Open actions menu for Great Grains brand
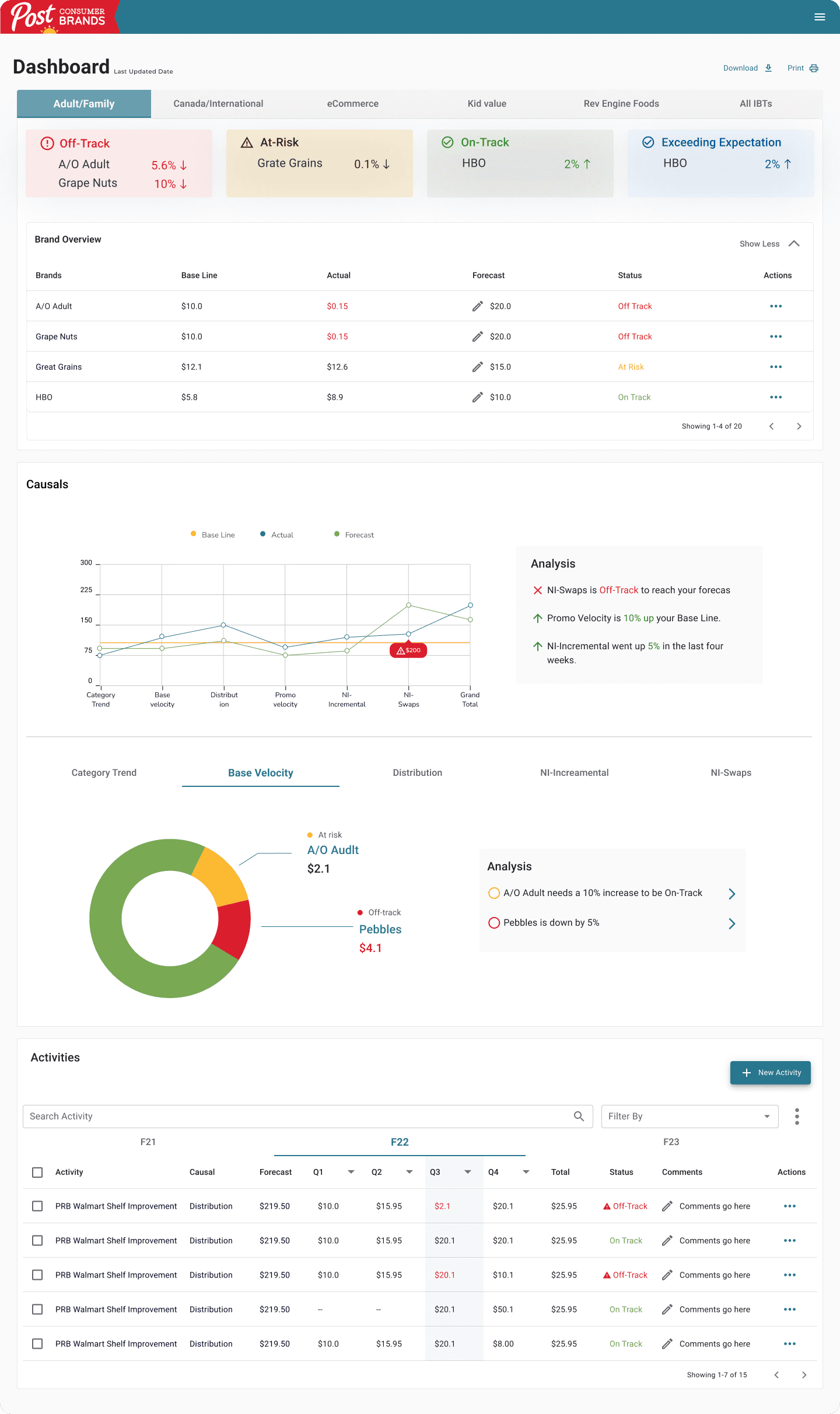Image resolution: width=840 pixels, height=1414 pixels. 776,367
